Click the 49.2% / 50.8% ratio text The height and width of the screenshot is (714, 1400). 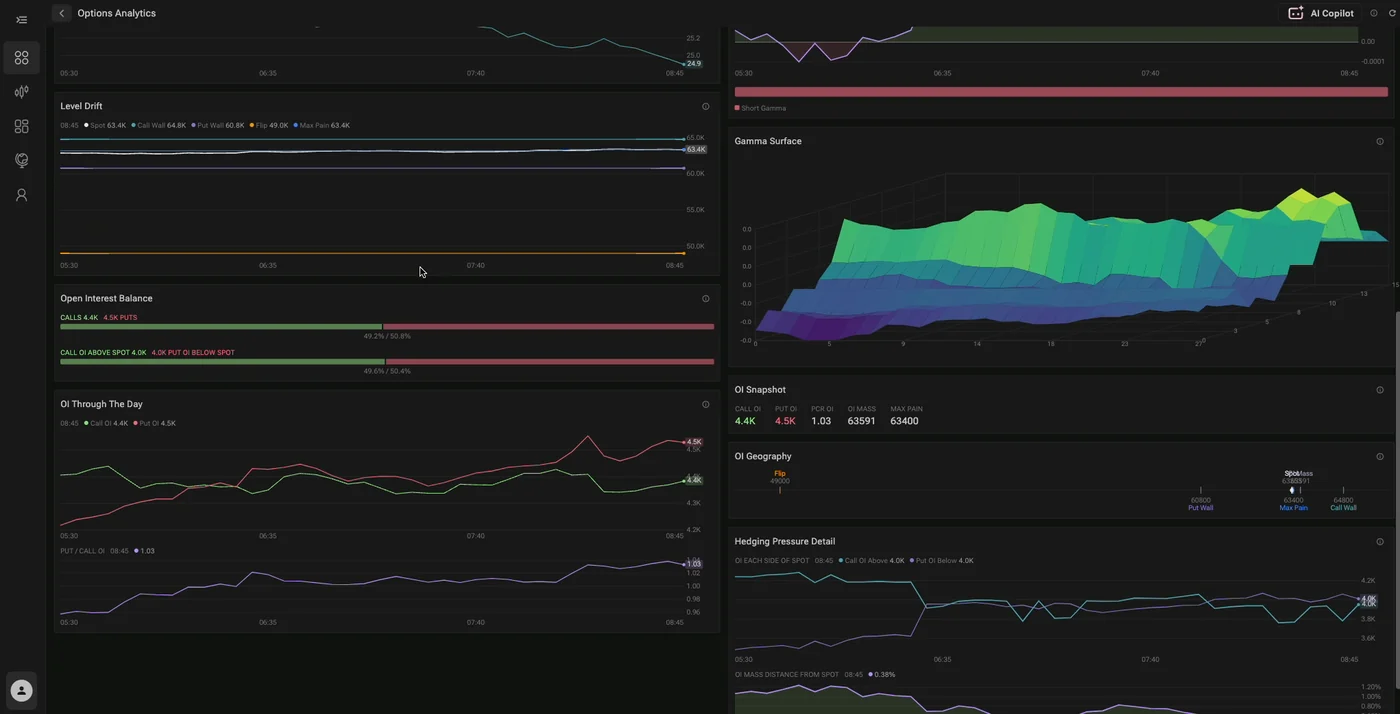coord(387,336)
